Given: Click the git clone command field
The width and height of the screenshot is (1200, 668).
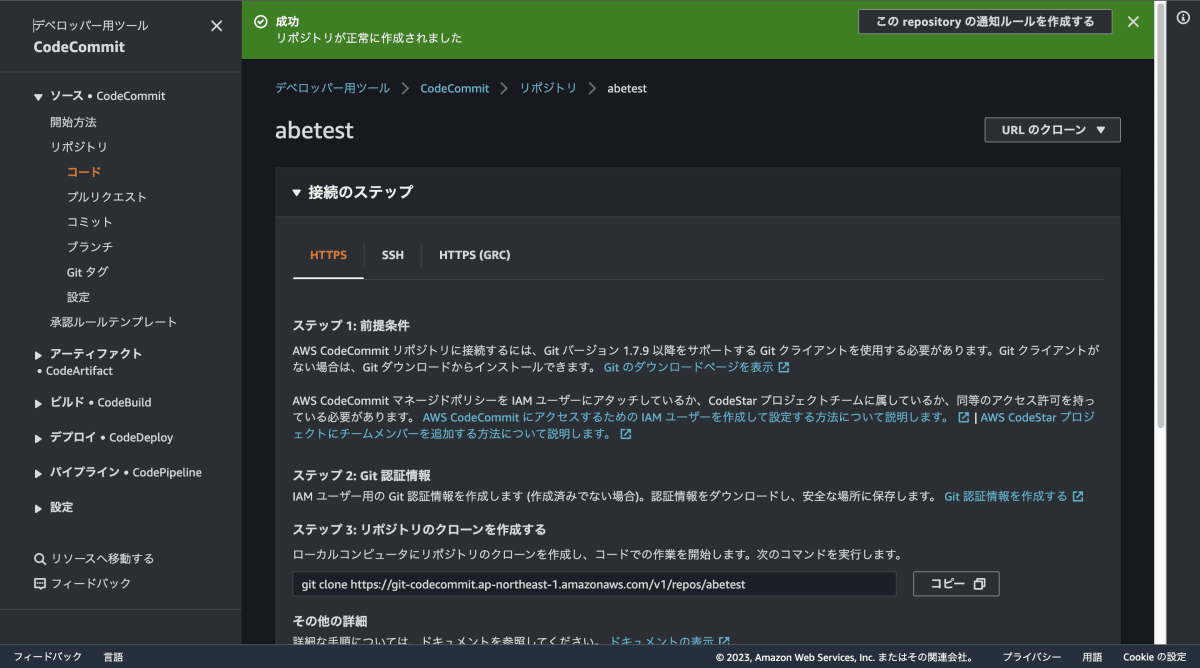Looking at the screenshot, I should [594, 584].
